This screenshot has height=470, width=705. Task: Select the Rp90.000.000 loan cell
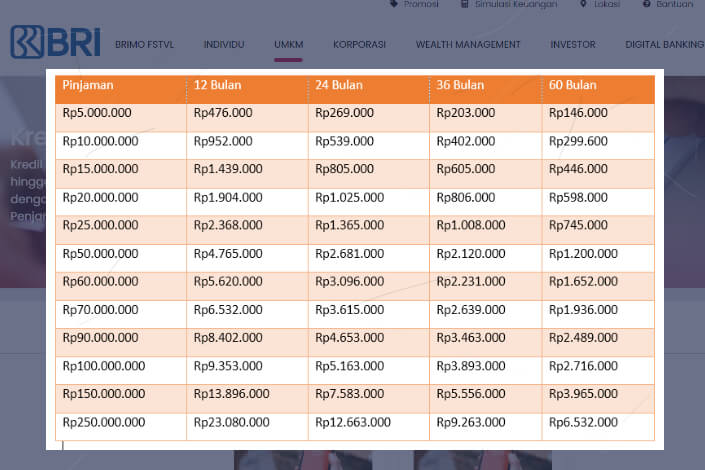[x=121, y=342]
